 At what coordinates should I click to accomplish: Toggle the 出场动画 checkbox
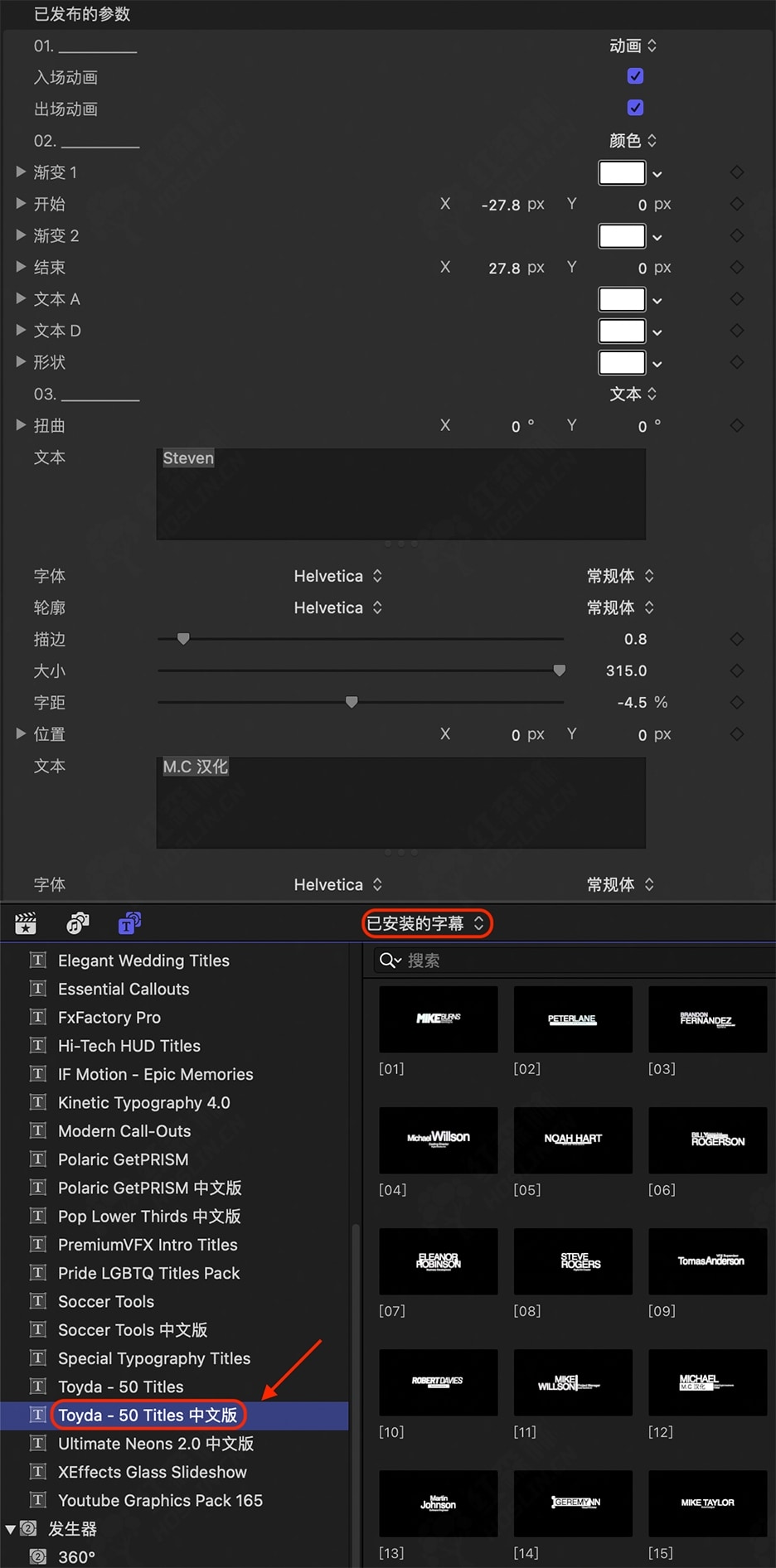click(x=635, y=108)
